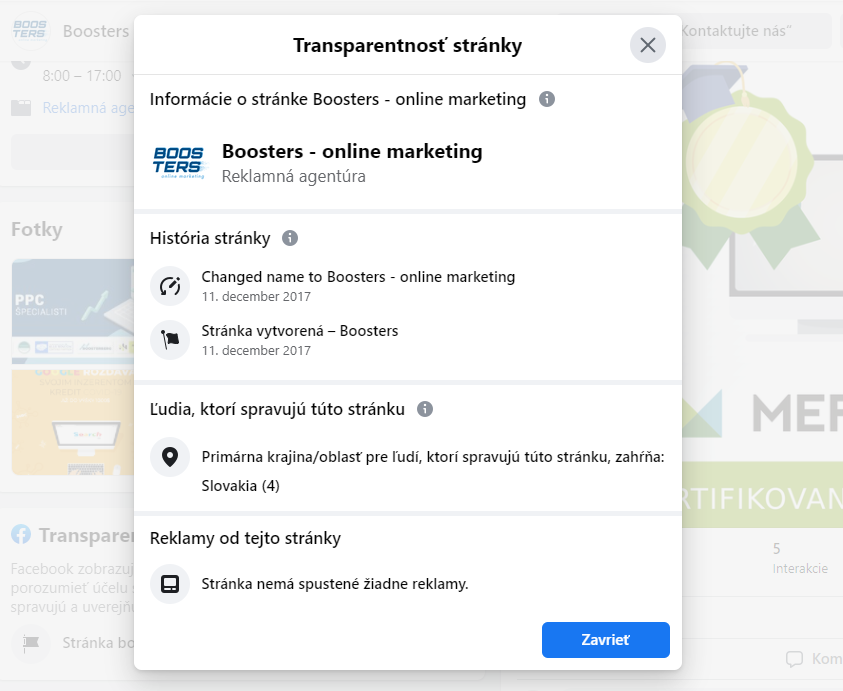Click info icon next to Informácie o stránke

coord(546,99)
